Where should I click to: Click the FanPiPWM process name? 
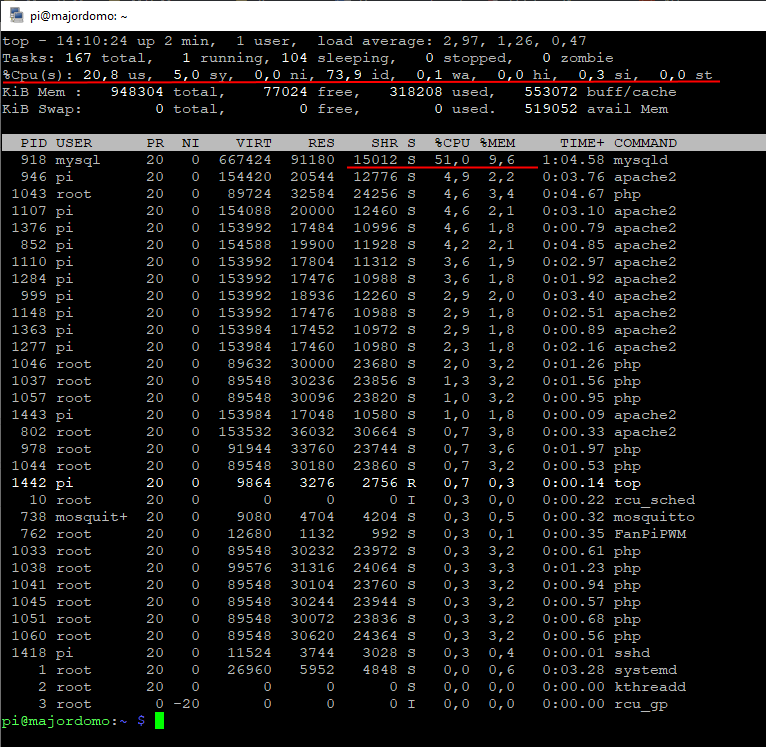(648, 534)
